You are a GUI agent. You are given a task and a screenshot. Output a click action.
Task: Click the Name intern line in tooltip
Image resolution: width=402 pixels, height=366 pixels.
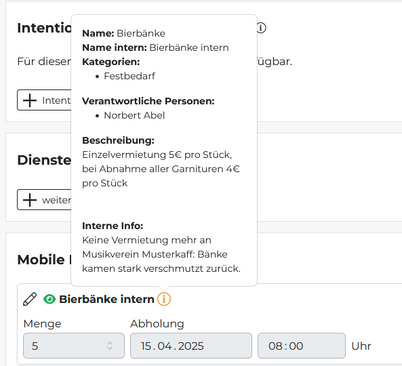point(155,48)
